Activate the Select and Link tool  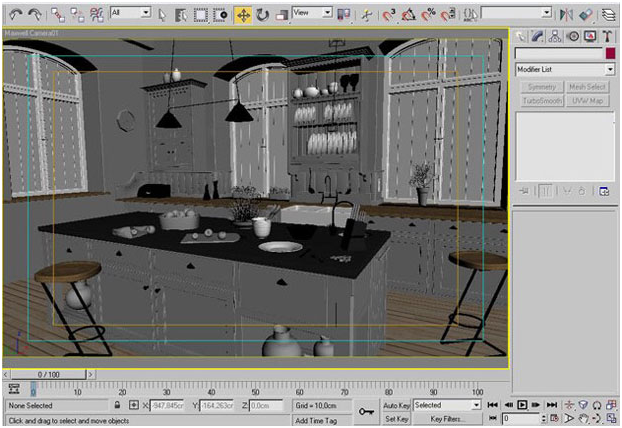pos(58,15)
